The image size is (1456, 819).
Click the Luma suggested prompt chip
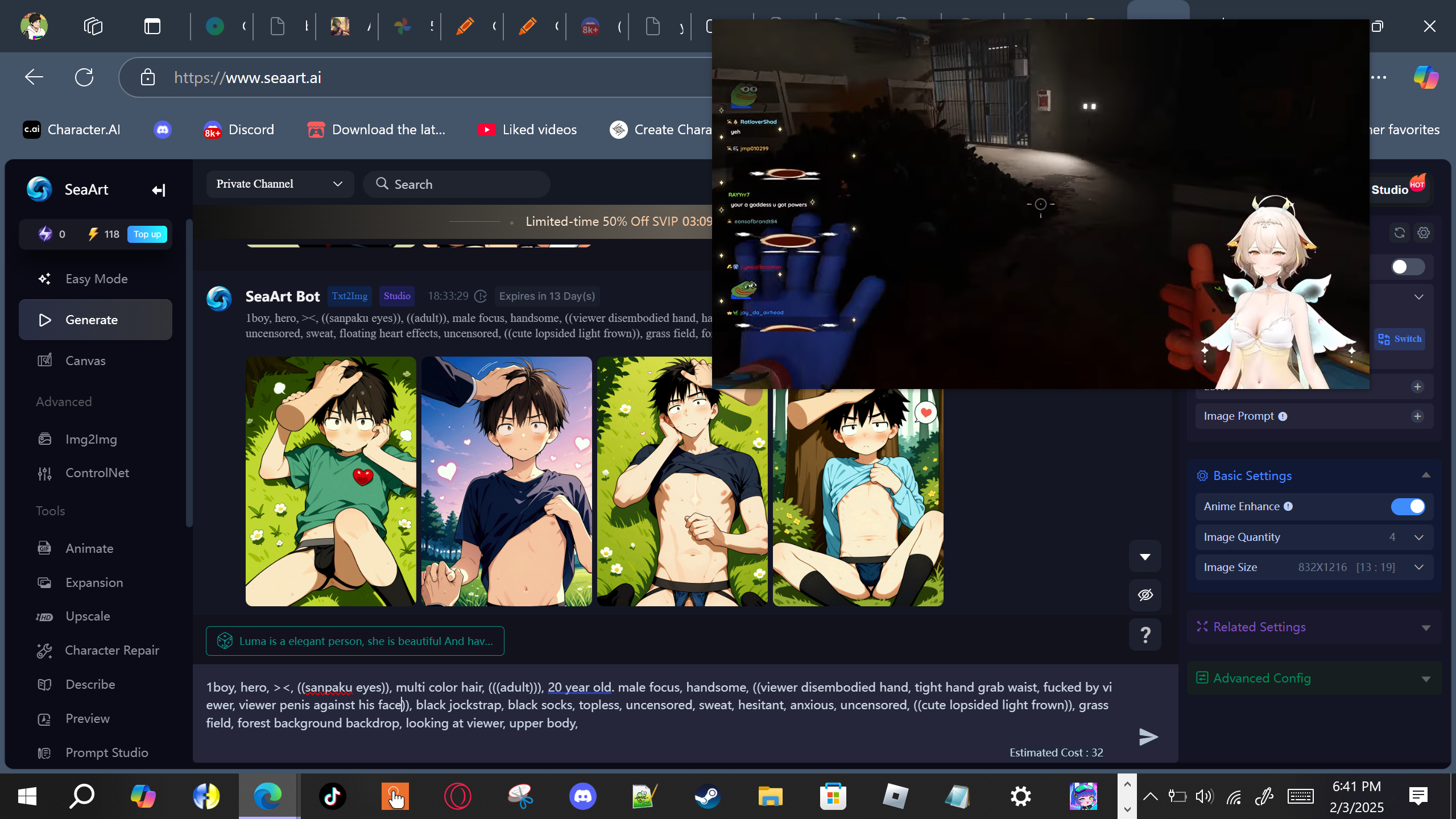[355, 641]
